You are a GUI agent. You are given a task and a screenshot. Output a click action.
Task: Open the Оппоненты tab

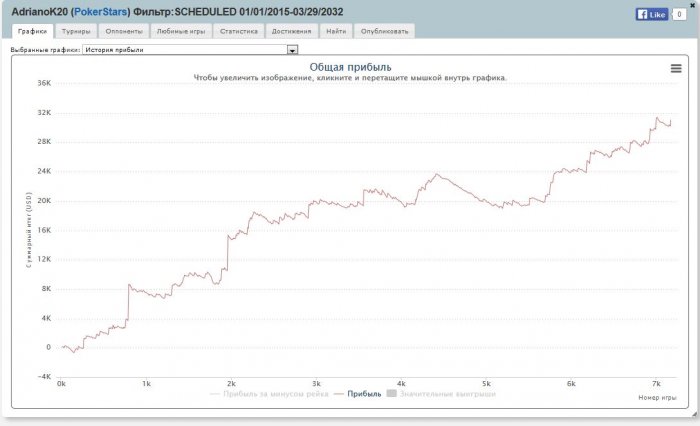point(124,31)
